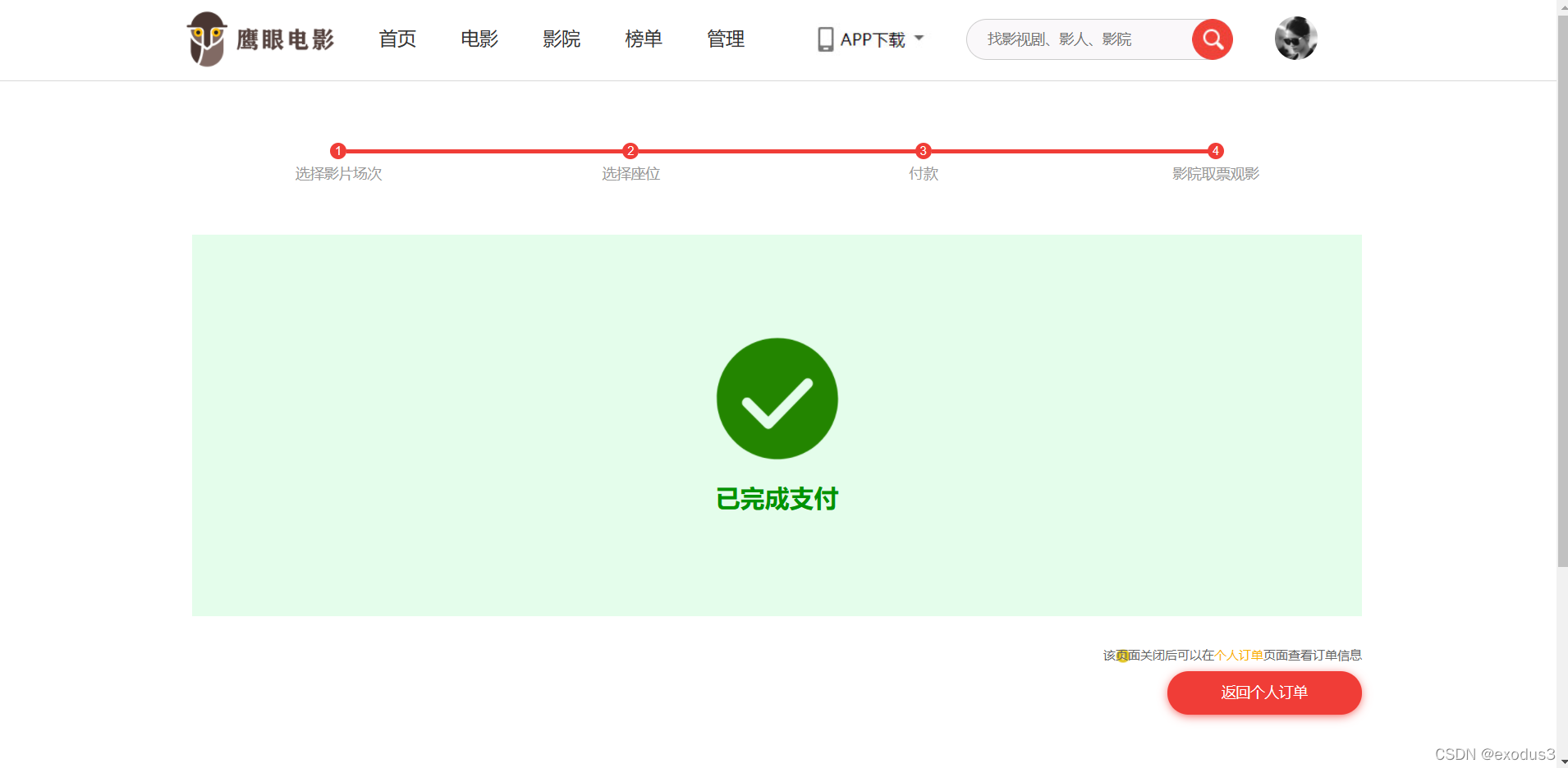Select 影院 in the navigation bar
Viewport: 1568px width, 768px height.
(562, 39)
